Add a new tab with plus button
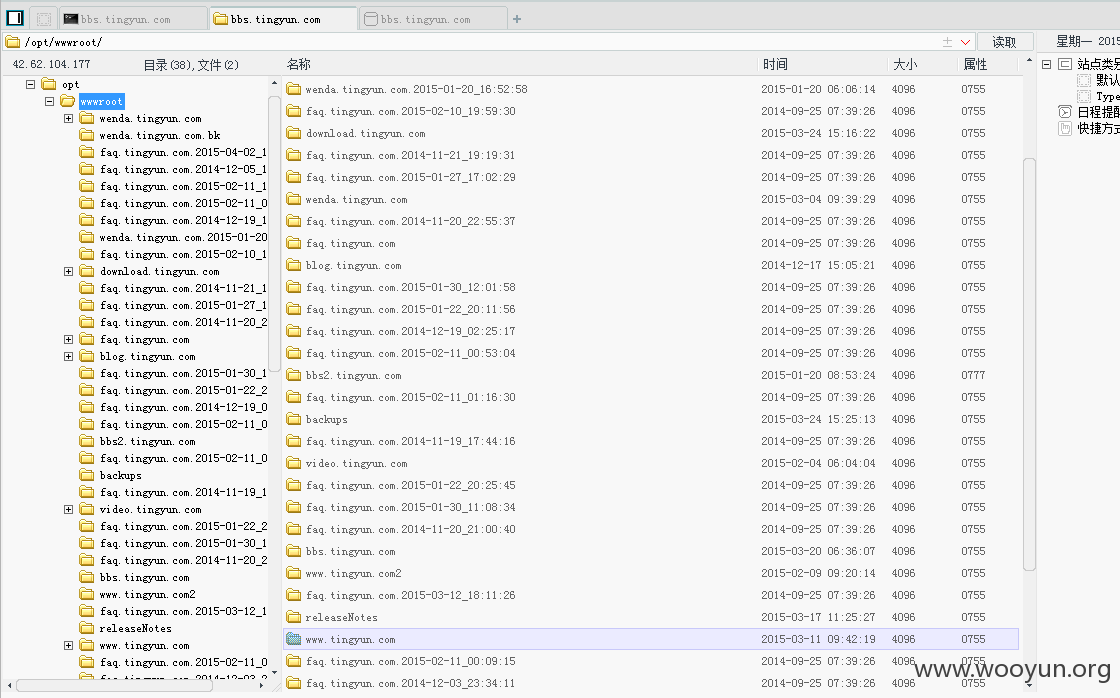 (x=517, y=19)
